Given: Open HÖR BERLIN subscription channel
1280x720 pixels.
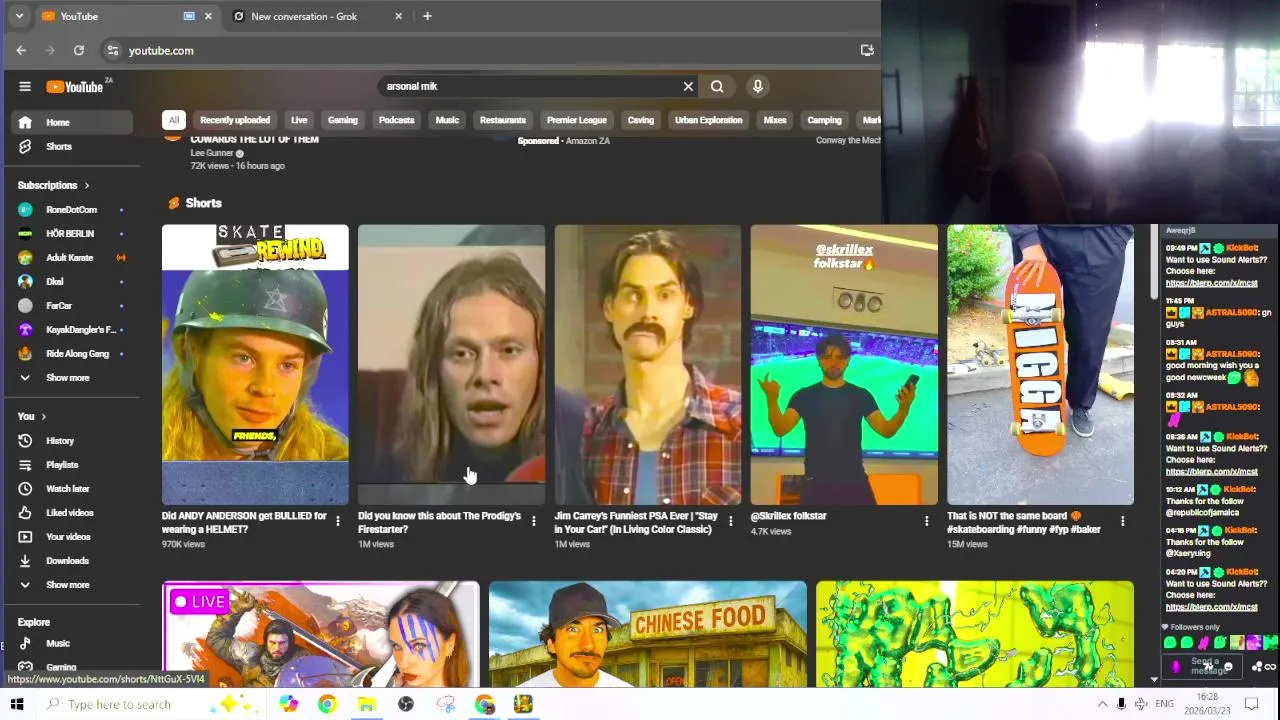Looking at the screenshot, I should 70,233.
